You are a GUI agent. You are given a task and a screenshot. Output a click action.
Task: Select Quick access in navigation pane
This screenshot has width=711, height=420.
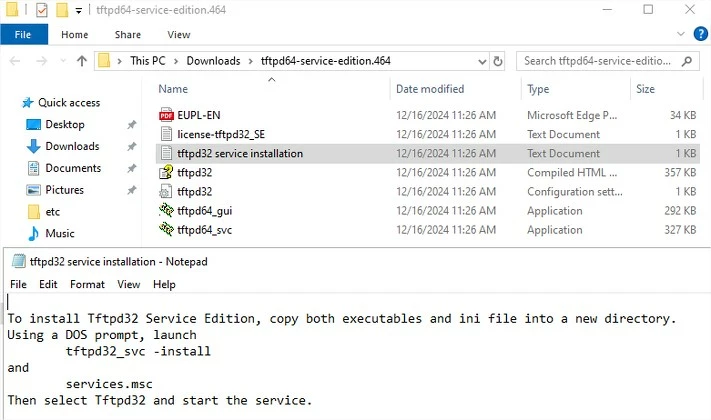(x=69, y=103)
